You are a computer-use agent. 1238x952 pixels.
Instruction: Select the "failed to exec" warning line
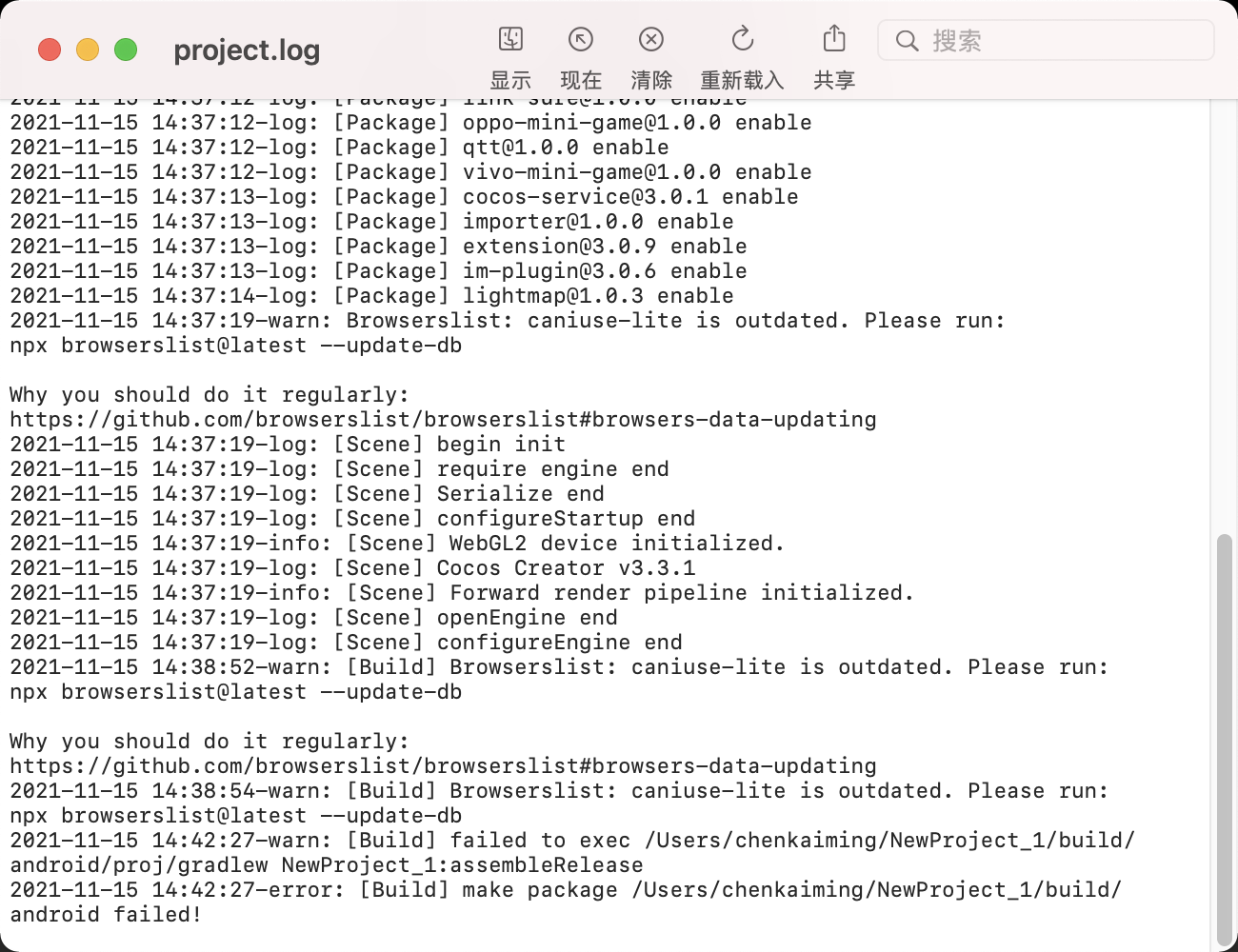(571, 841)
